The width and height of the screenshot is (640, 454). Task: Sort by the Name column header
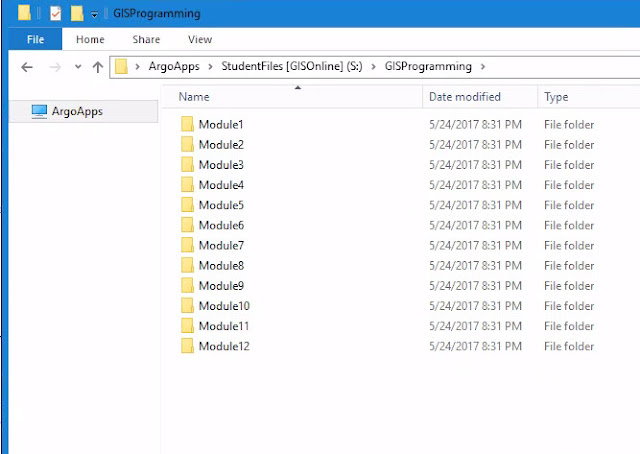tap(293, 97)
